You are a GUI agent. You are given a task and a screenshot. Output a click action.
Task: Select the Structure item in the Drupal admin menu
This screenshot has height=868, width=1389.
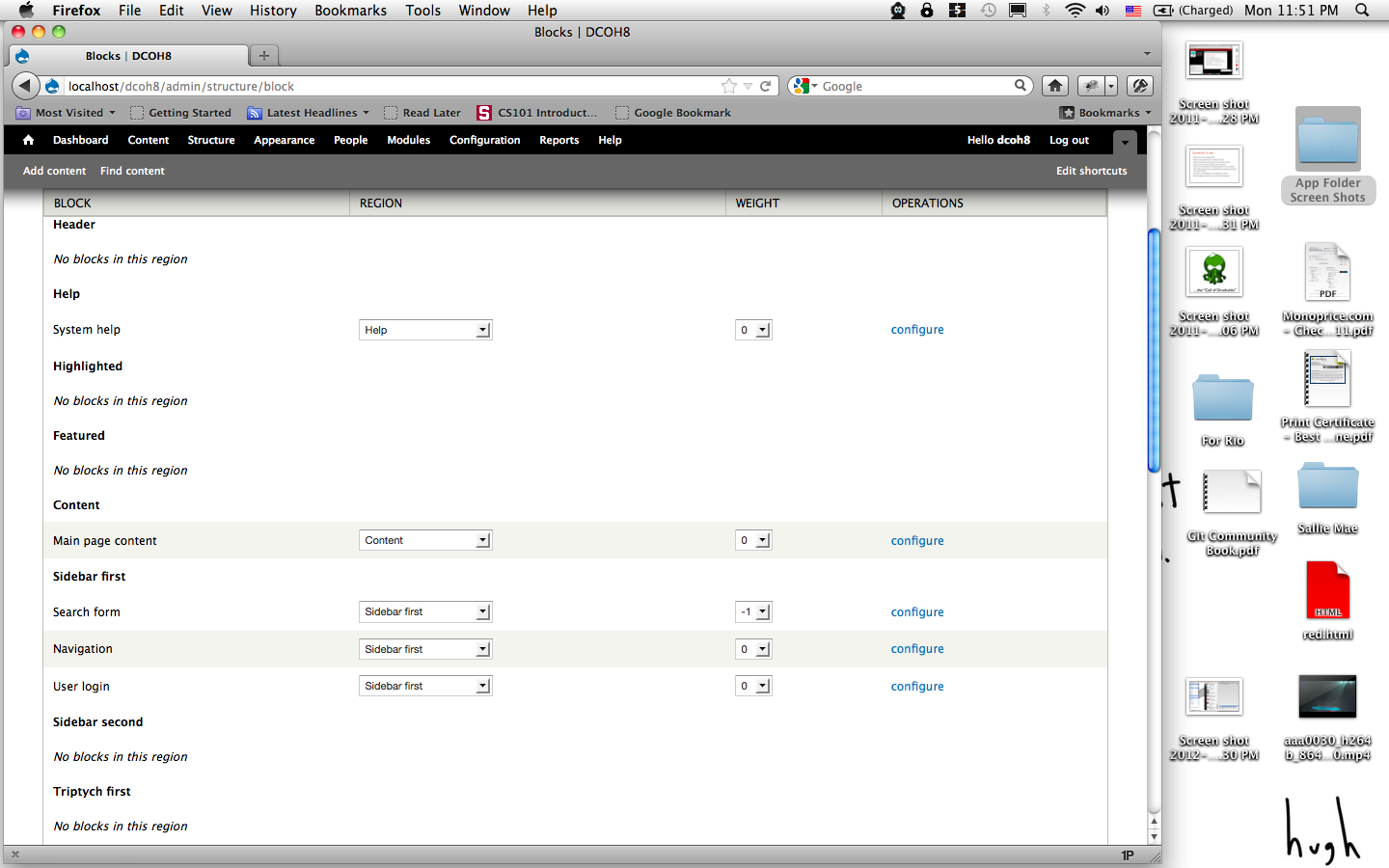[x=210, y=140]
